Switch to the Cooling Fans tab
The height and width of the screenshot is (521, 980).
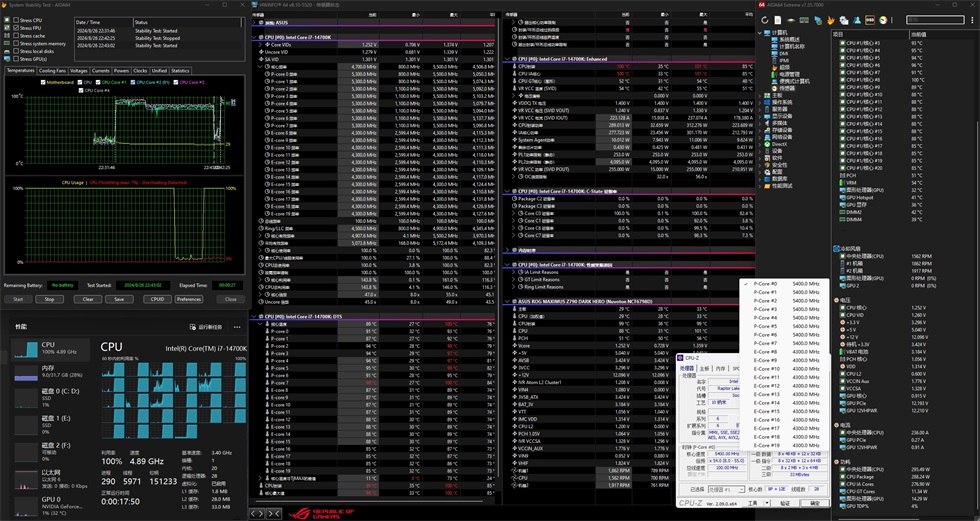click(x=52, y=71)
